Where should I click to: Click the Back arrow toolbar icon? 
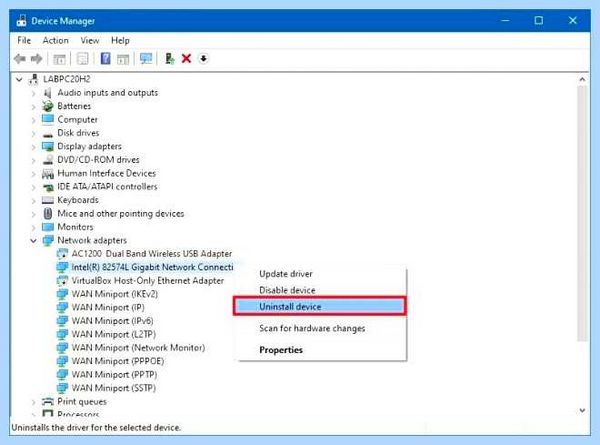tap(20, 59)
